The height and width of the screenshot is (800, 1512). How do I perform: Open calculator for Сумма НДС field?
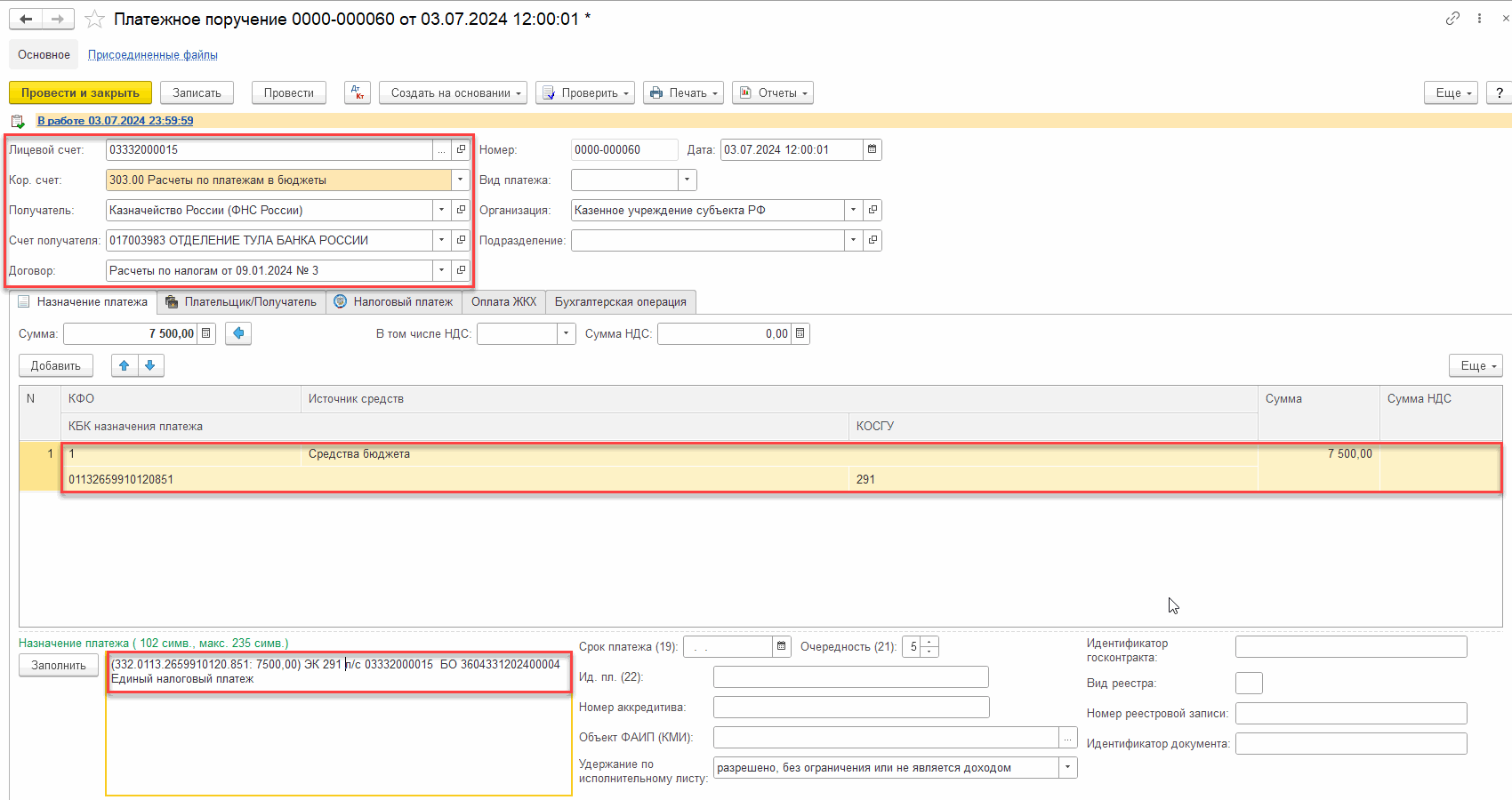click(800, 333)
